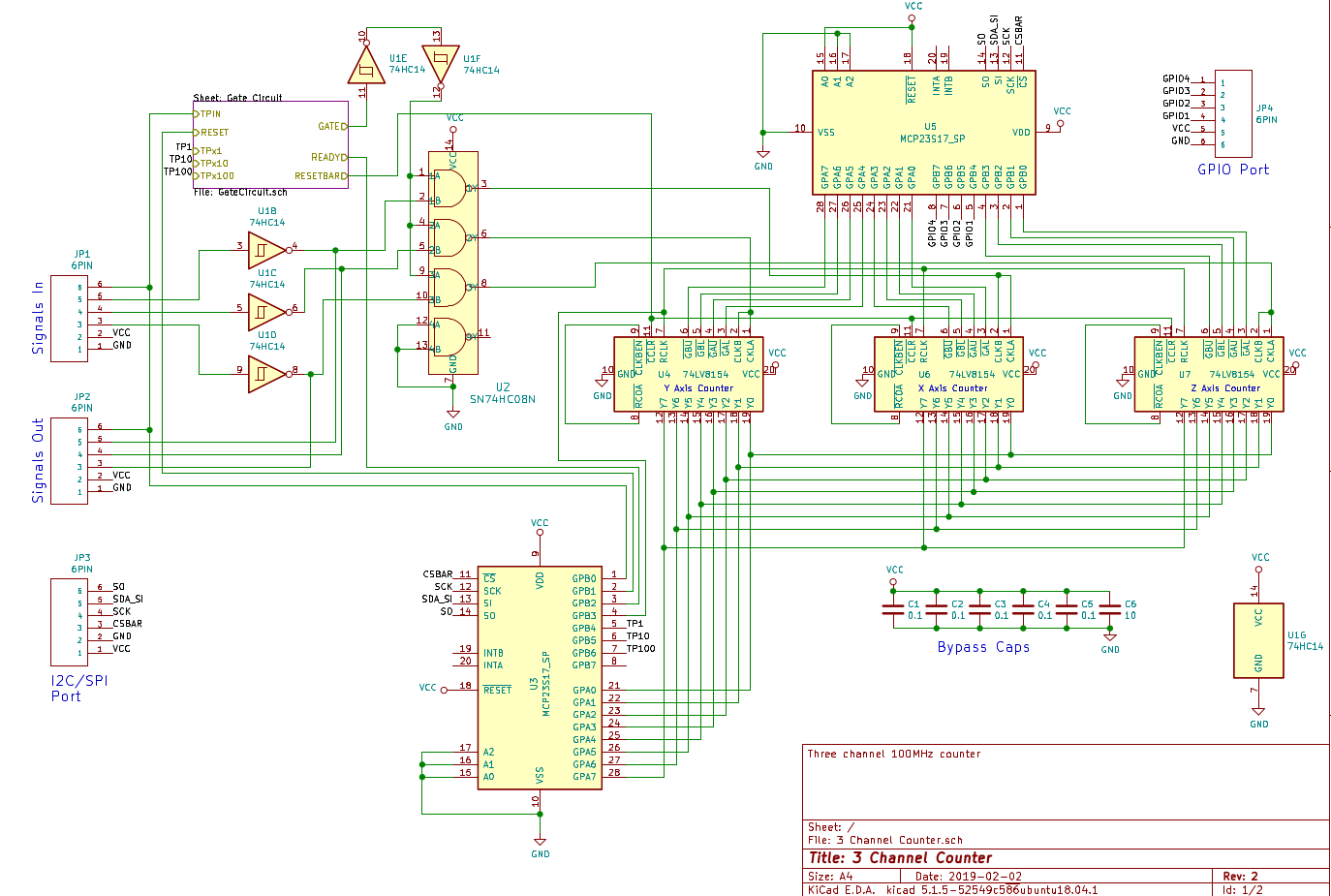This screenshot has height=896, width=1331.
Task: Click the CSBAR label on JP3
Action: click(127, 624)
